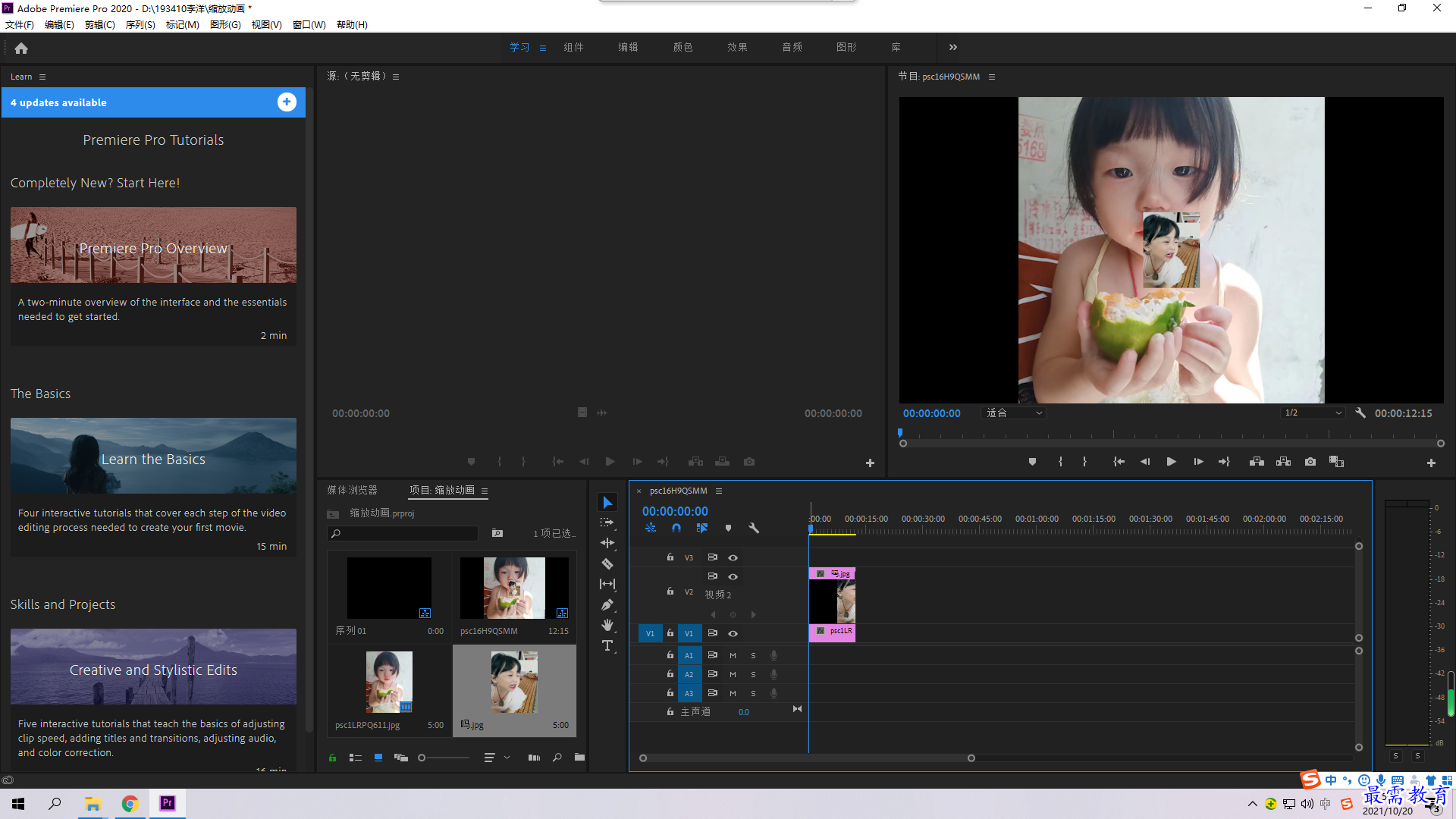Open timeline display settings wrench
Image resolution: width=1456 pixels, height=819 pixels.
tap(754, 528)
